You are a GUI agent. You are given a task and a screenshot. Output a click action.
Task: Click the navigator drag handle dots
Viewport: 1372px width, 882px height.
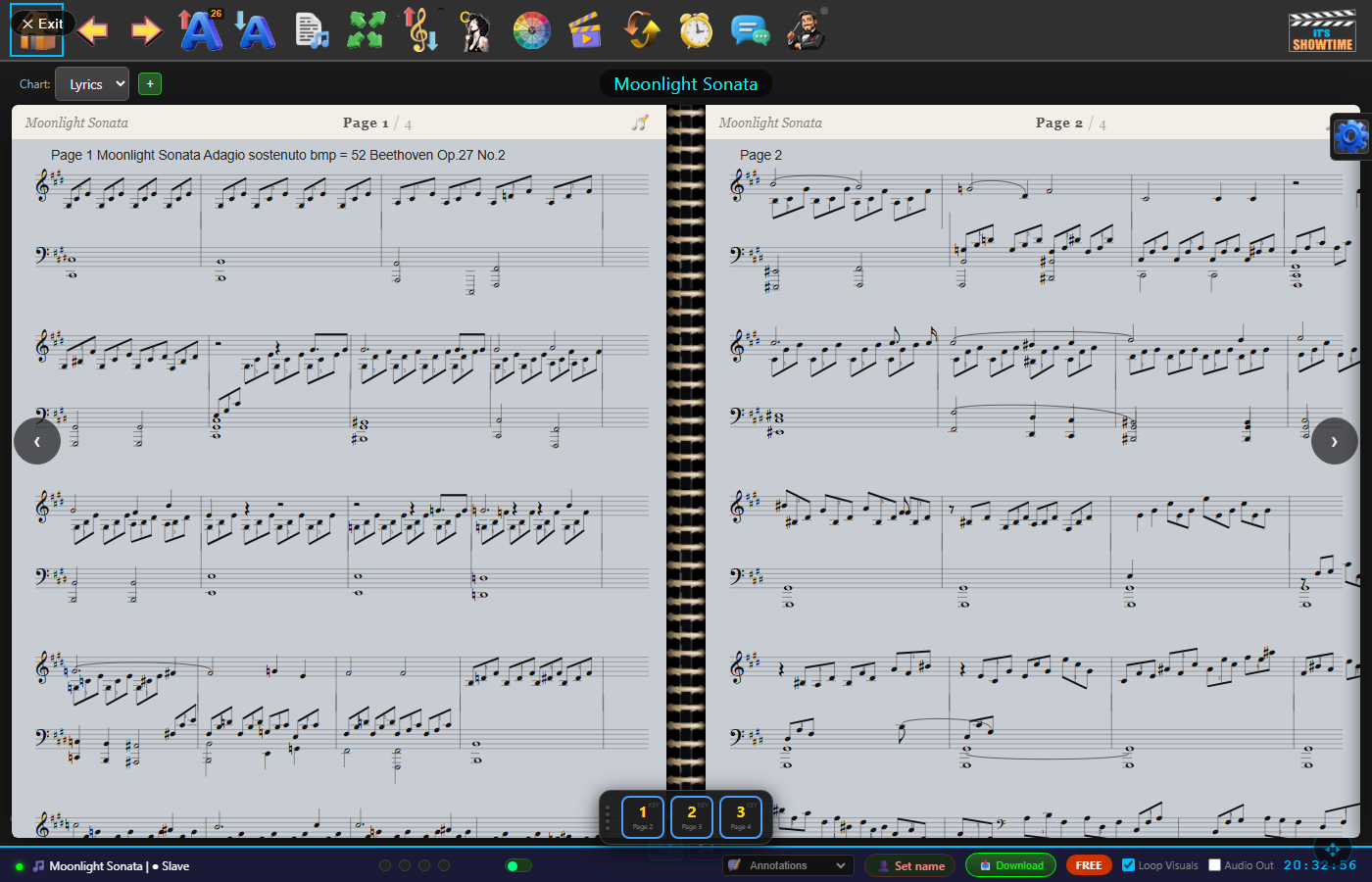click(x=608, y=817)
